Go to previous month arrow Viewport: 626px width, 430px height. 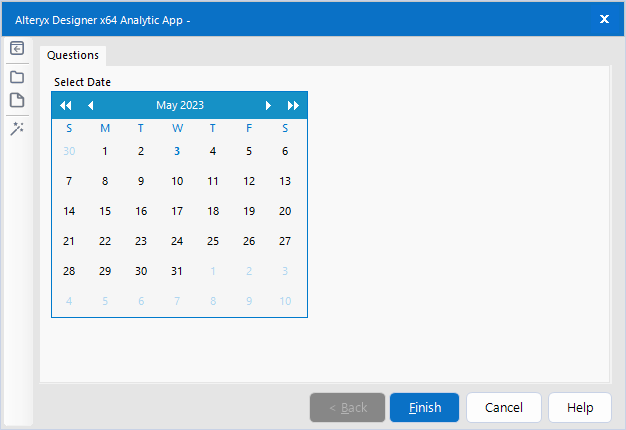[x=91, y=105]
